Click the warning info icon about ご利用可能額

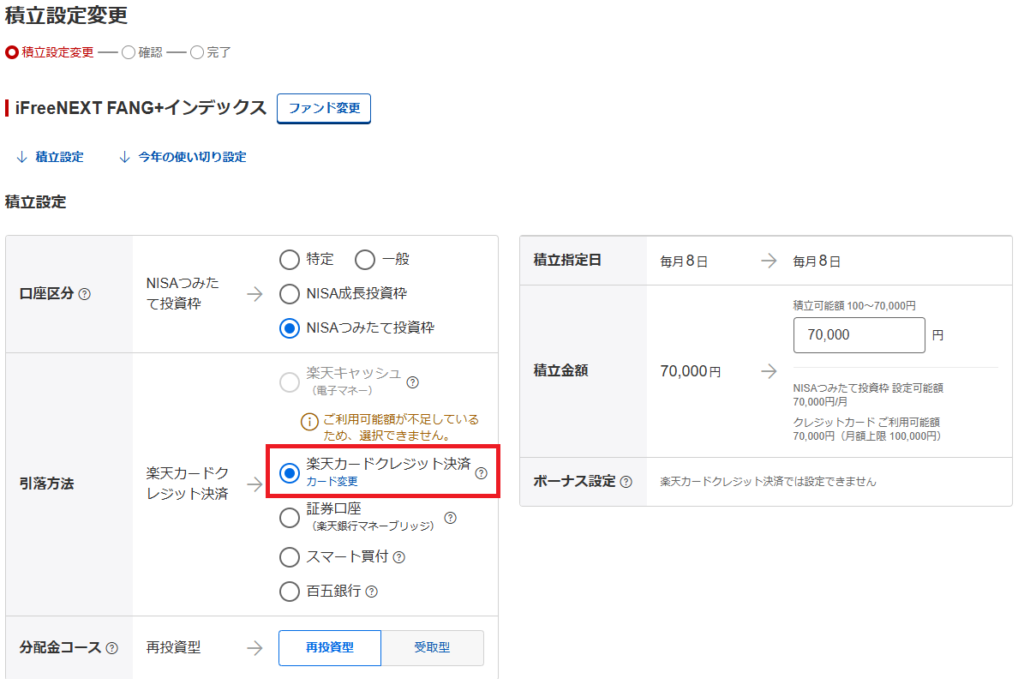click(309, 421)
